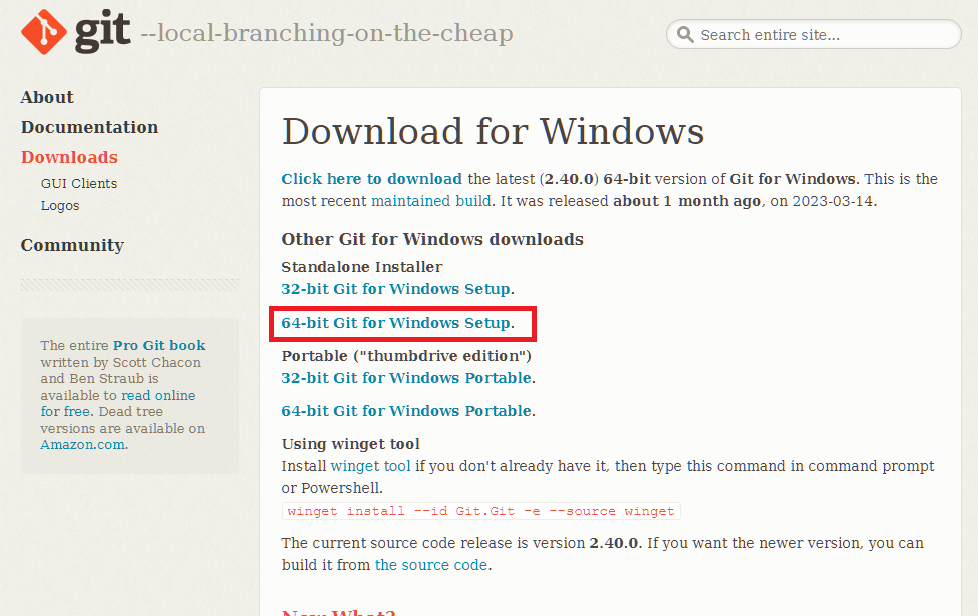The width and height of the screenshot is (978, 616).
Task: Download 64-bit Git for Windows Setup
Action: click(x=396, y=323)
